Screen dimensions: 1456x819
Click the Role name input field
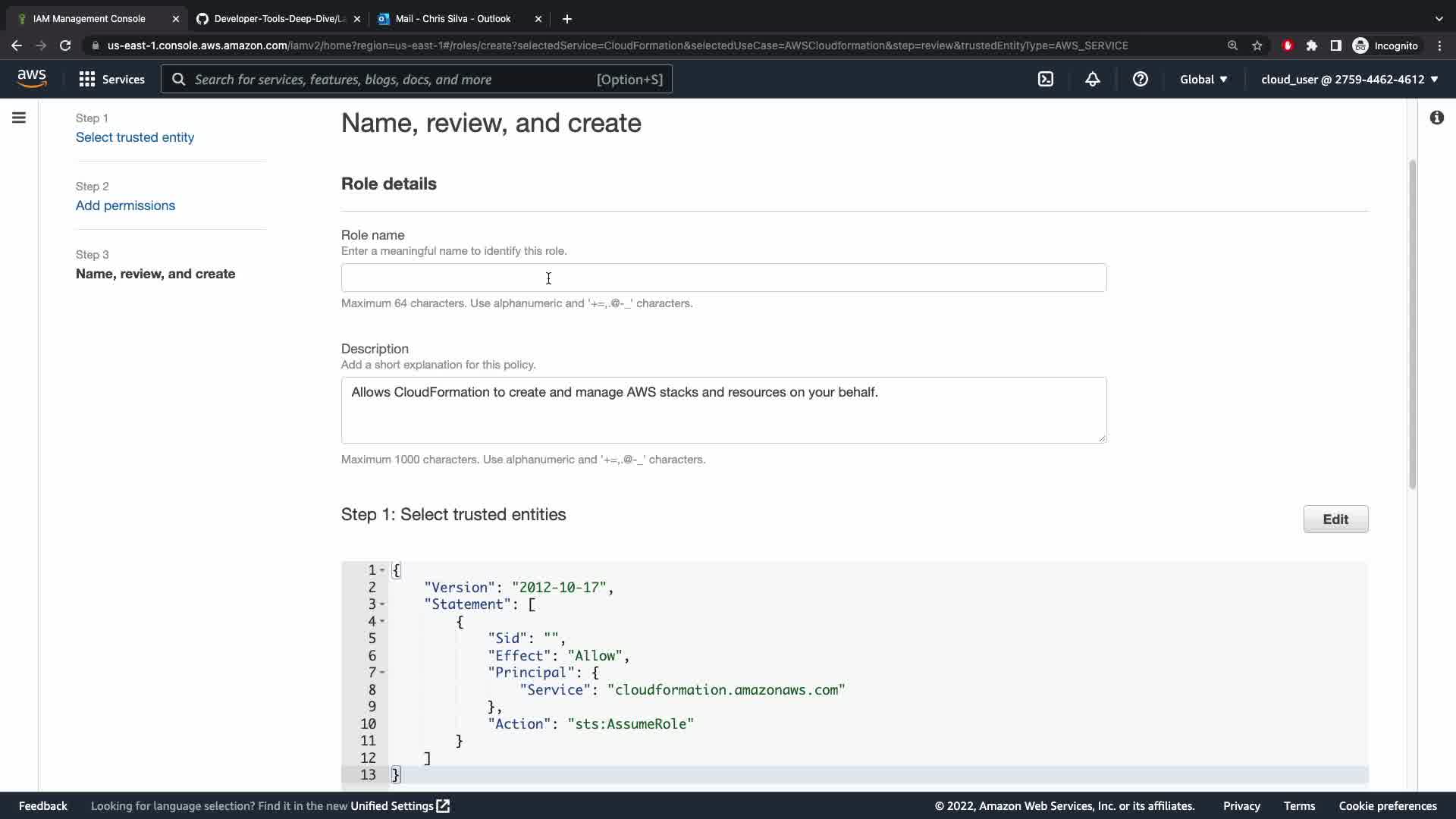click(x=723, y=278)
